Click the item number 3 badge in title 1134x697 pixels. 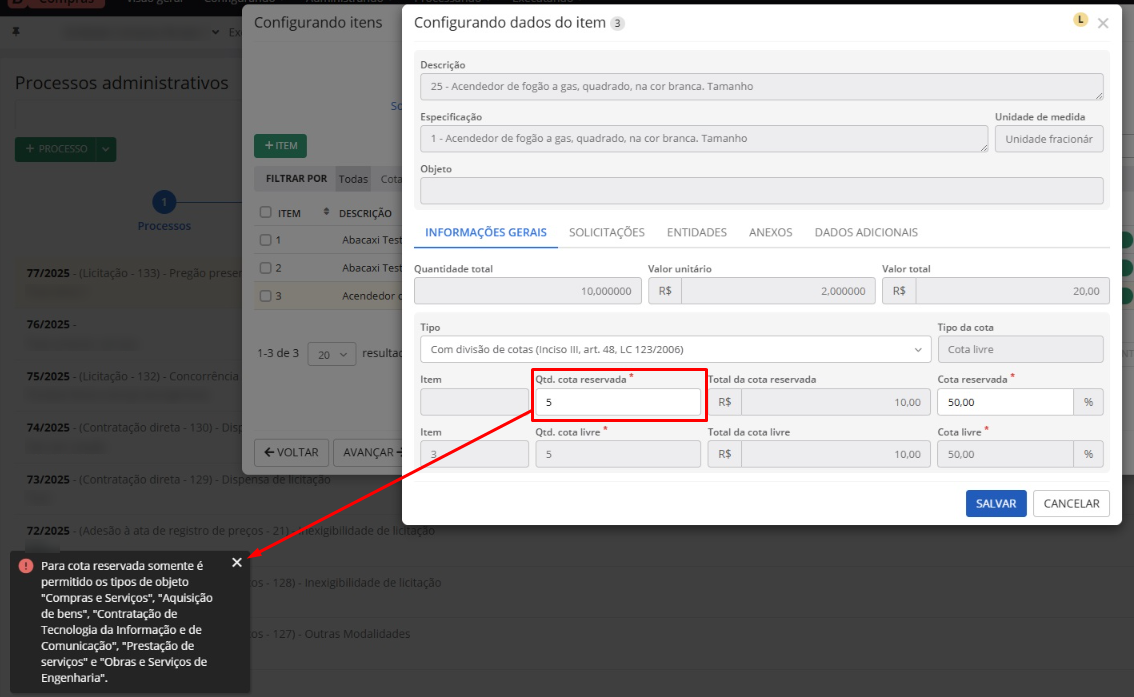click(617, 23)
